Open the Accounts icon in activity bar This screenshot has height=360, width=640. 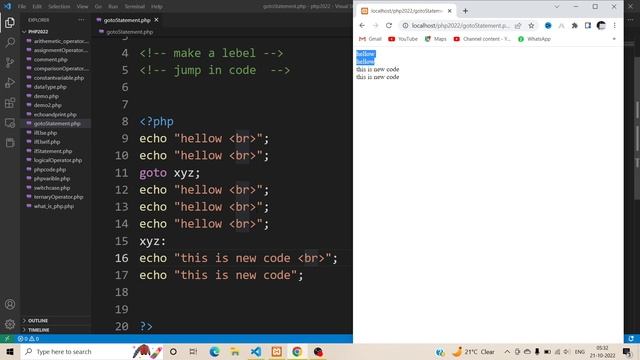click(x=10, y=304)
